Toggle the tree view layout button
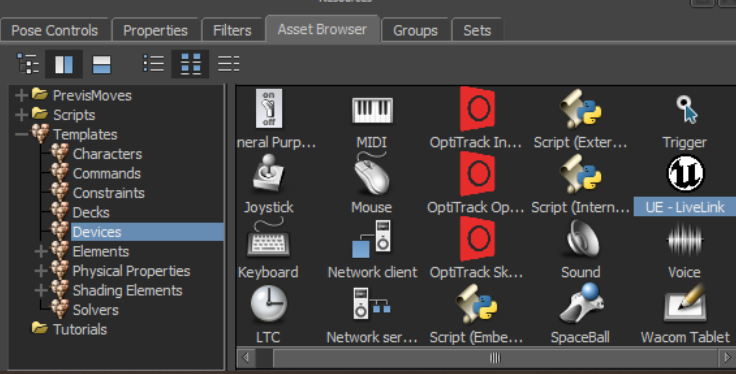 click(x=27, y=64)
